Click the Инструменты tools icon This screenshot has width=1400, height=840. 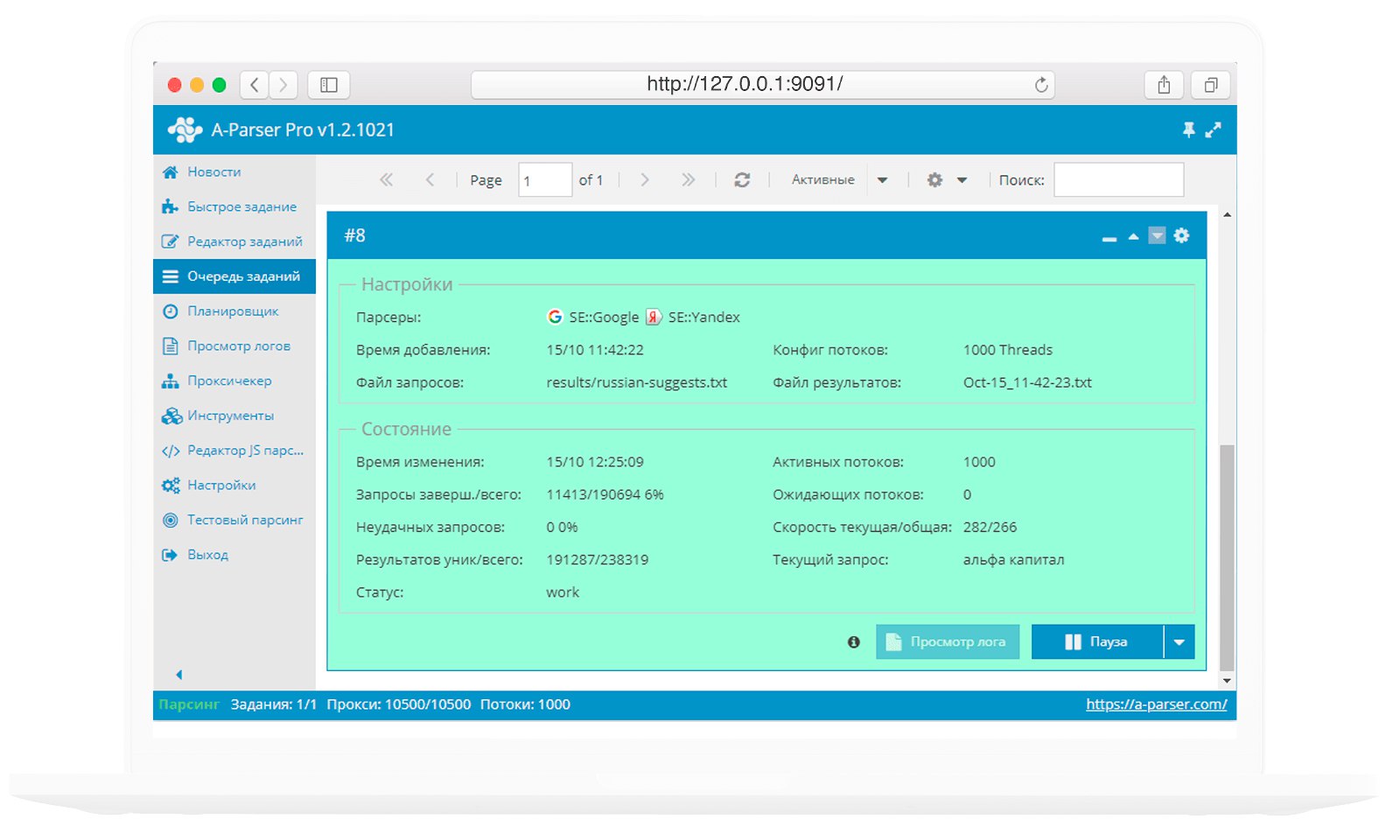click(x=171, y=416)
